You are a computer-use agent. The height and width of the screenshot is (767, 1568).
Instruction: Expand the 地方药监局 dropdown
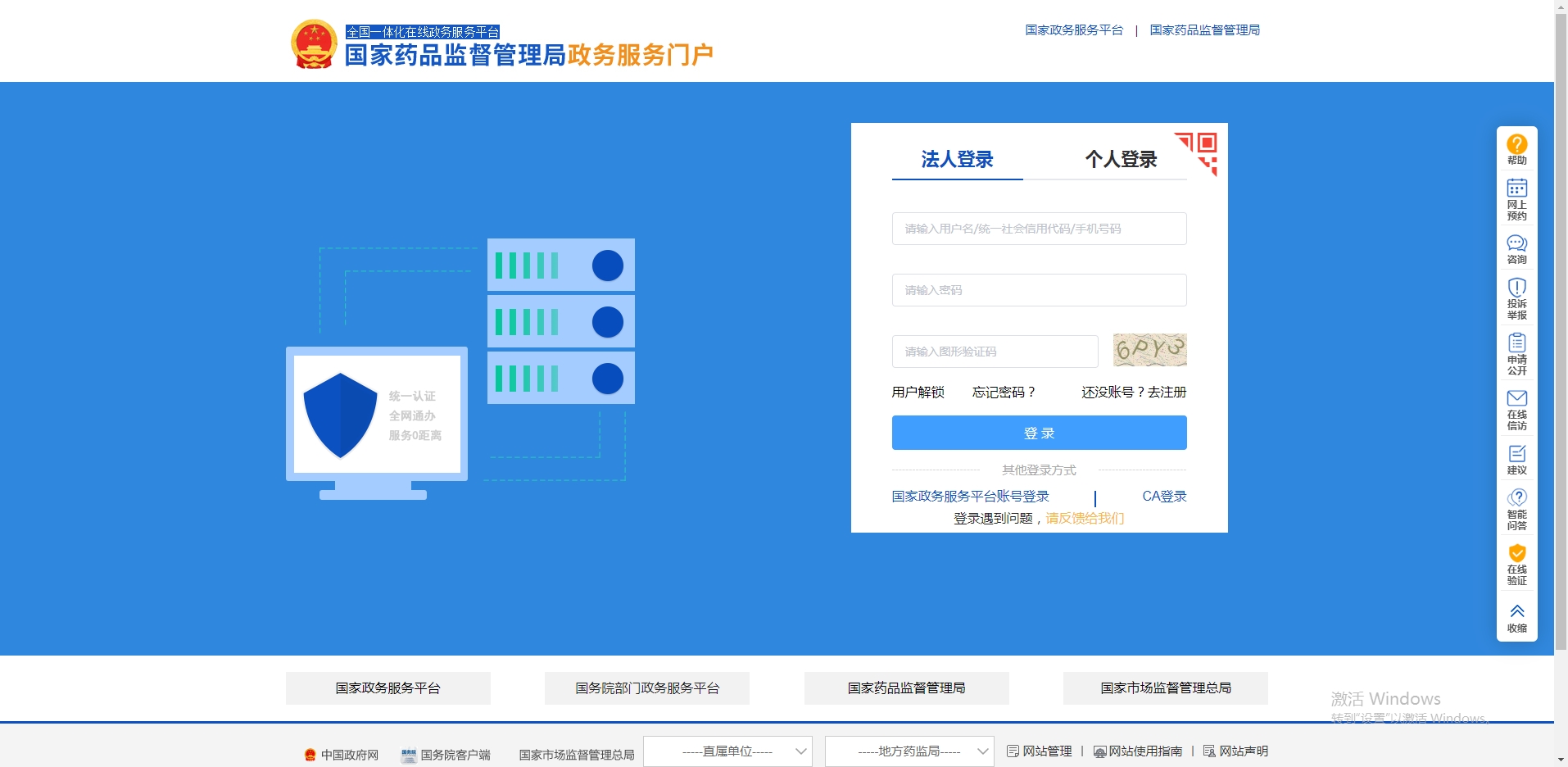909,751
